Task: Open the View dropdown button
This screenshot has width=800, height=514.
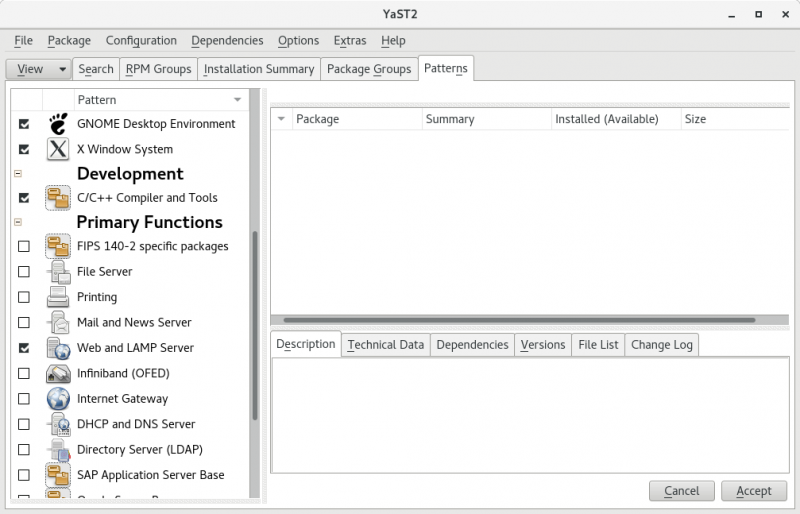Action: 39,69
